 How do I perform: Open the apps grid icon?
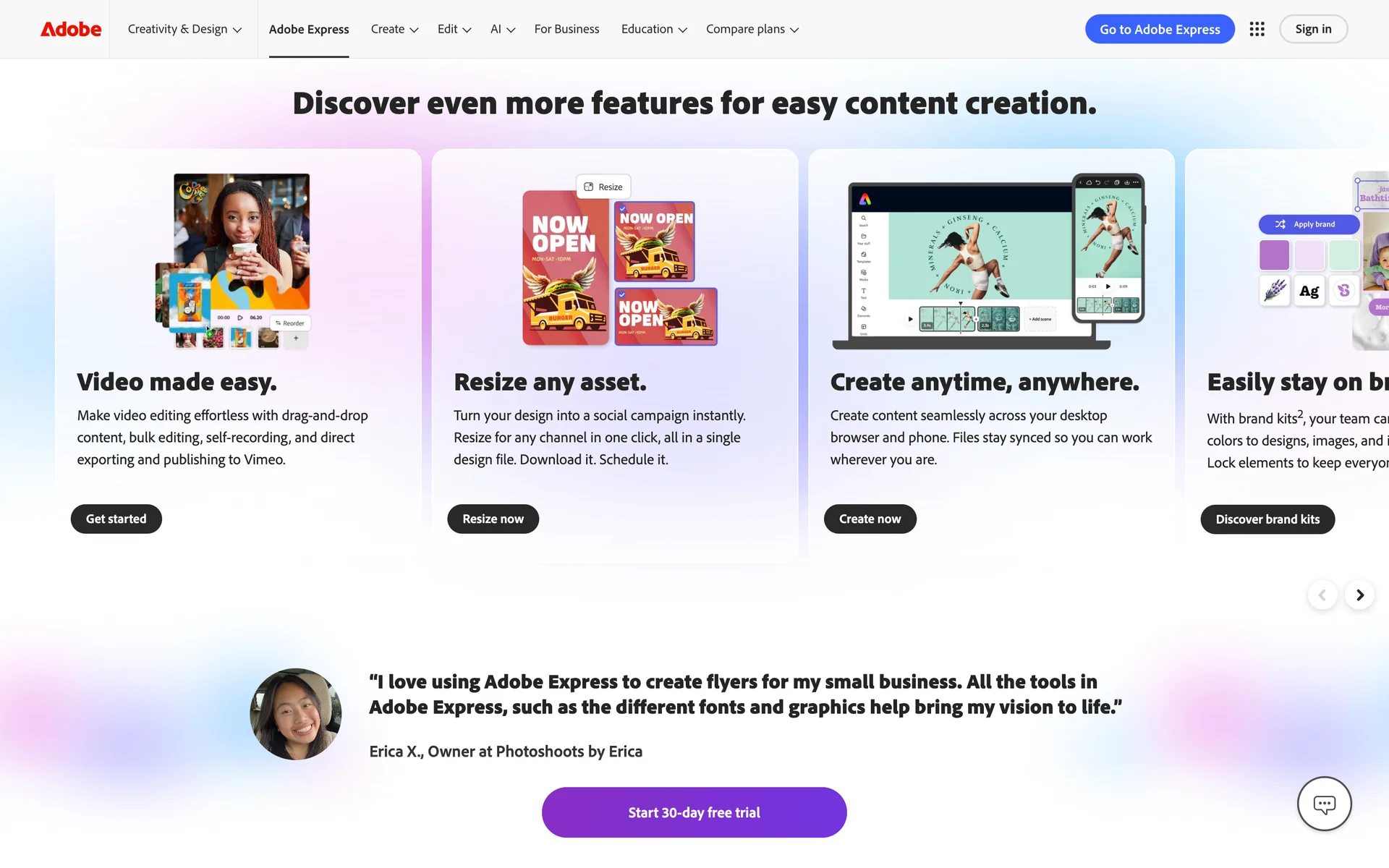pos(1257,29)
